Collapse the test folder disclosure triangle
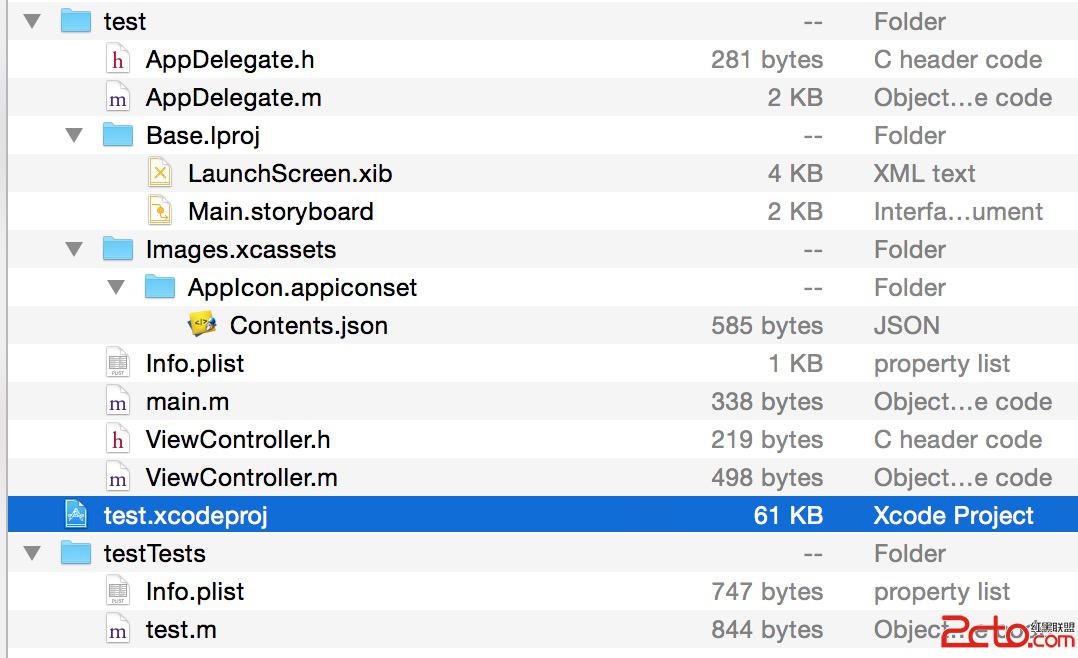 [32, 22]
